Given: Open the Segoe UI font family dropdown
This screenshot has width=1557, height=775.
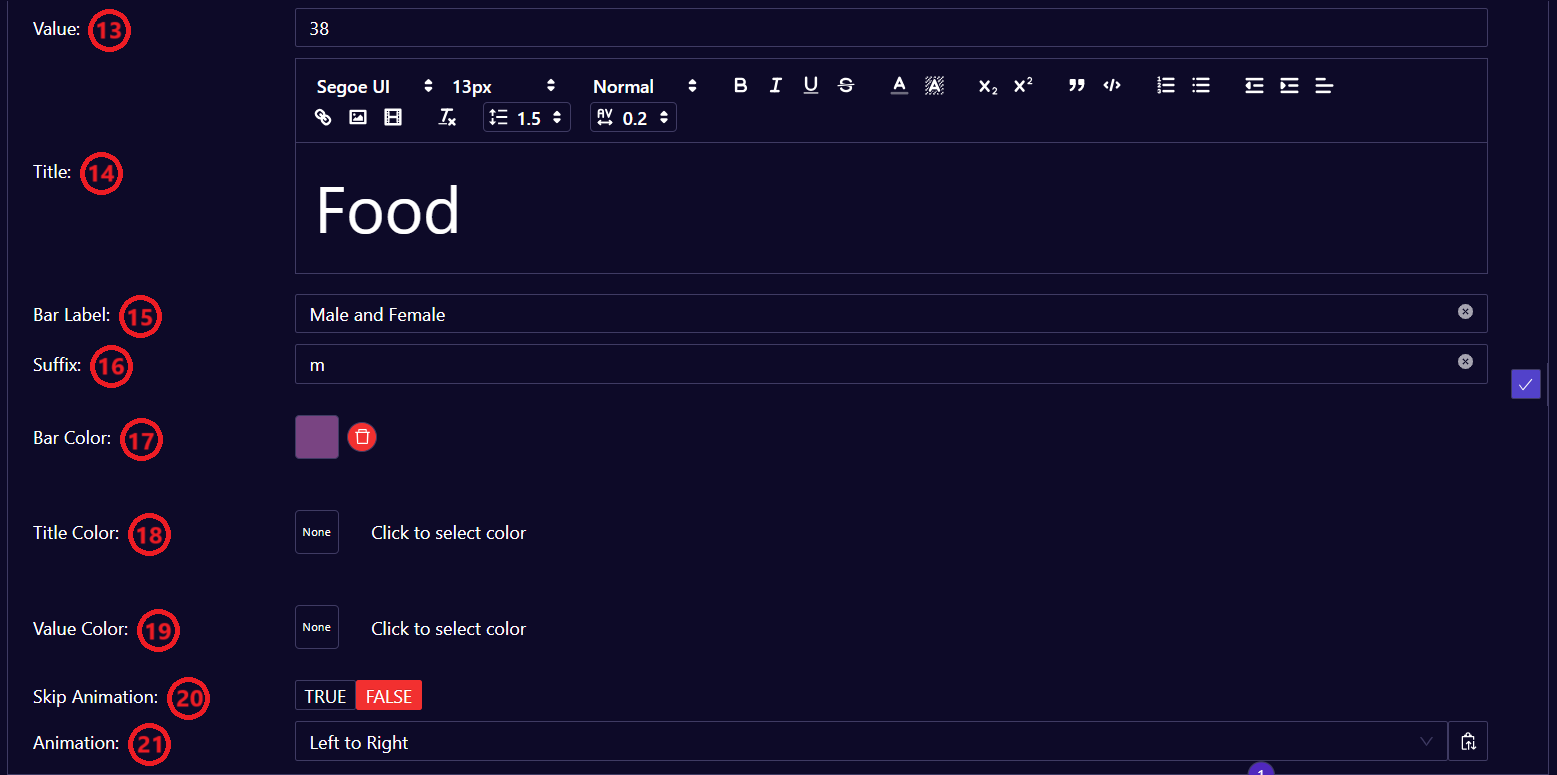Looking at the screenshot, I should pos(370,86).
